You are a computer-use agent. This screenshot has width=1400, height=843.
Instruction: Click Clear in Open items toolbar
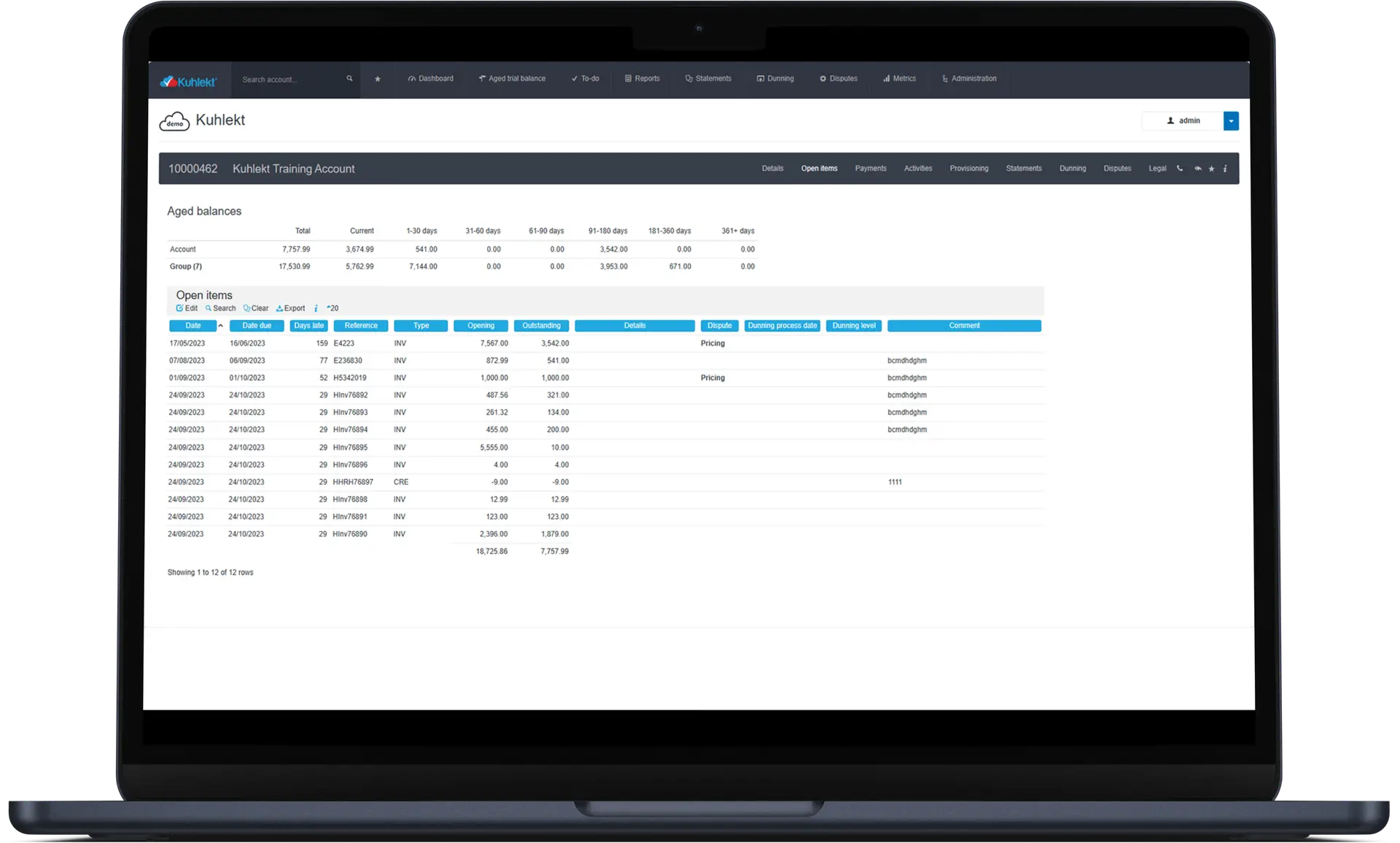(x=256, y=308)
